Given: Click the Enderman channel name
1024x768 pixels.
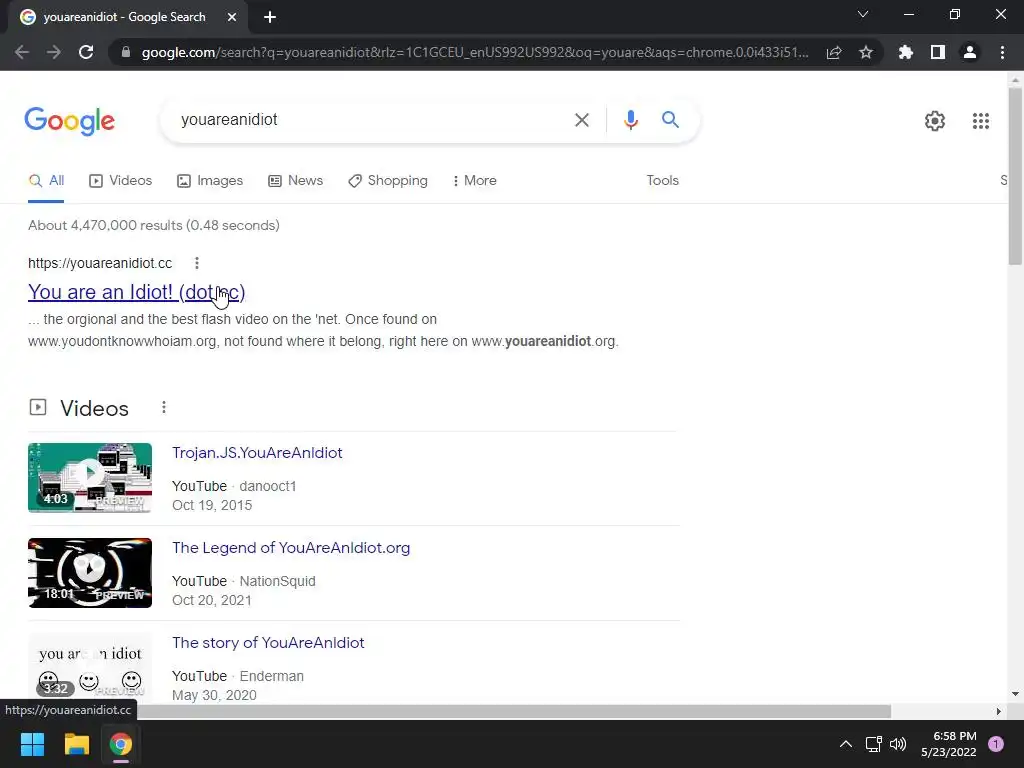Looking at the screenshot, I should point(272,677).
